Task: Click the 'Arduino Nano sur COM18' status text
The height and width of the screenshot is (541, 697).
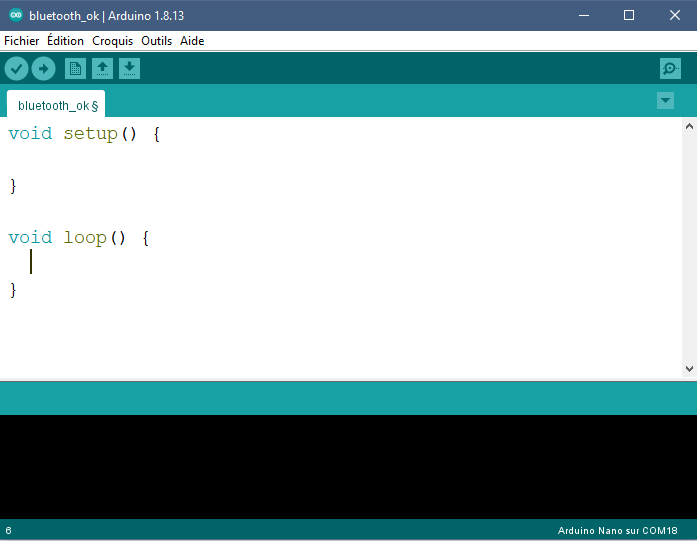Action: [x=617, y=530]
